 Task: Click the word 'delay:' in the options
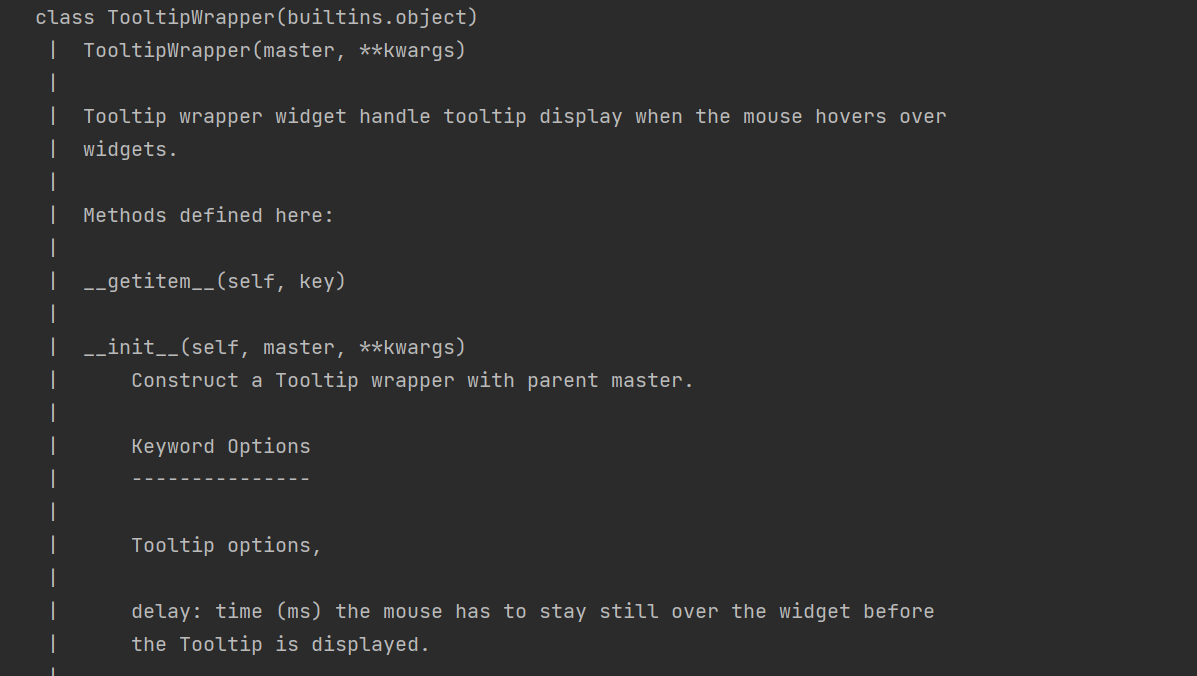point(166,611)
